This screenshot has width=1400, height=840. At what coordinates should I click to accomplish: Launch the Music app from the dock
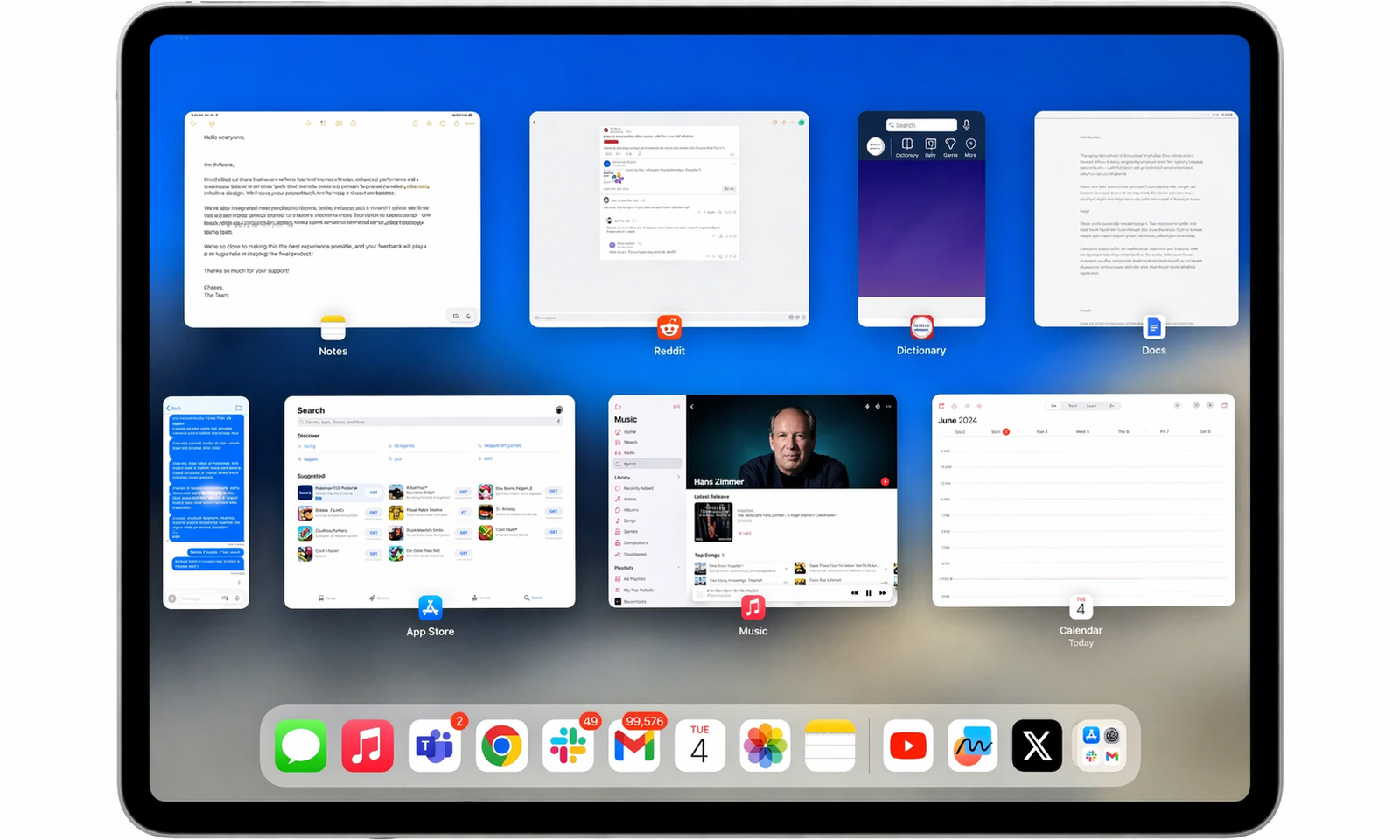point(367,746)
